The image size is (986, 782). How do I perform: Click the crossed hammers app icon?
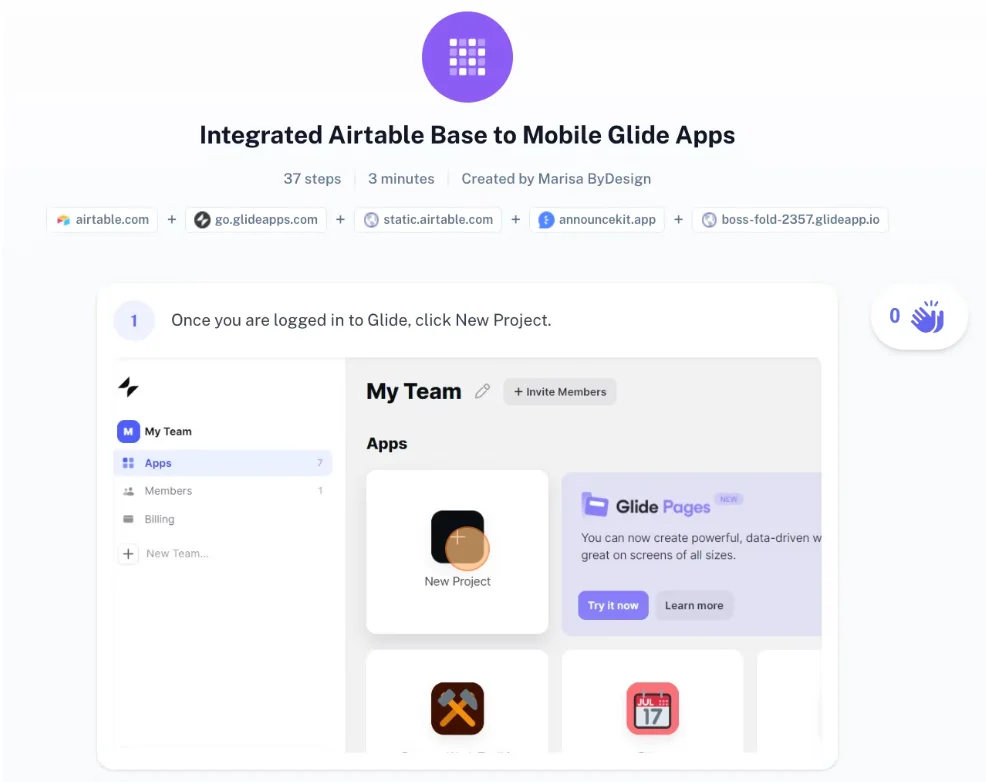coord(457,708)
